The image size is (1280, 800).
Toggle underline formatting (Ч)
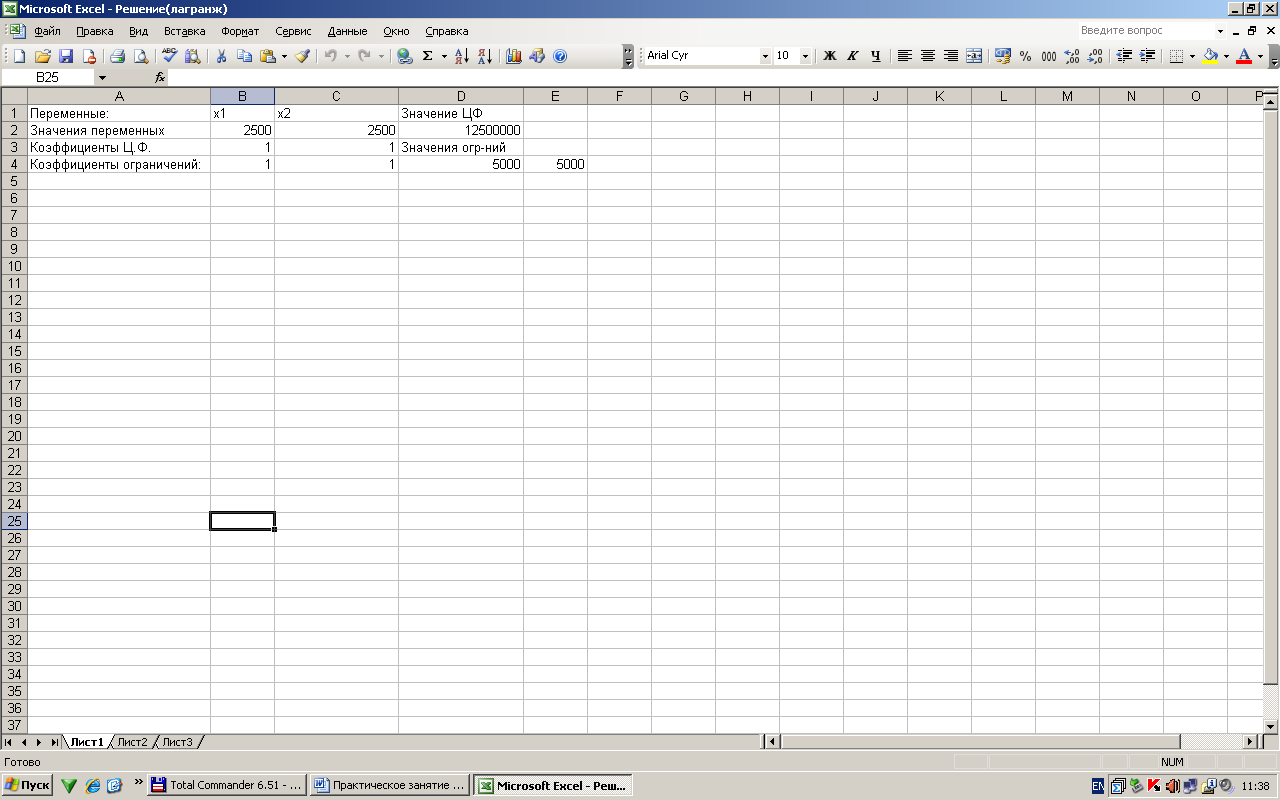876,56
